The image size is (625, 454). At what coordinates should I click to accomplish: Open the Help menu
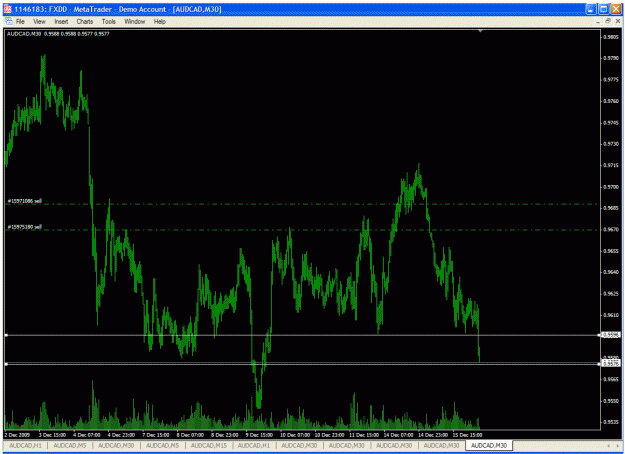coord(159,22)
